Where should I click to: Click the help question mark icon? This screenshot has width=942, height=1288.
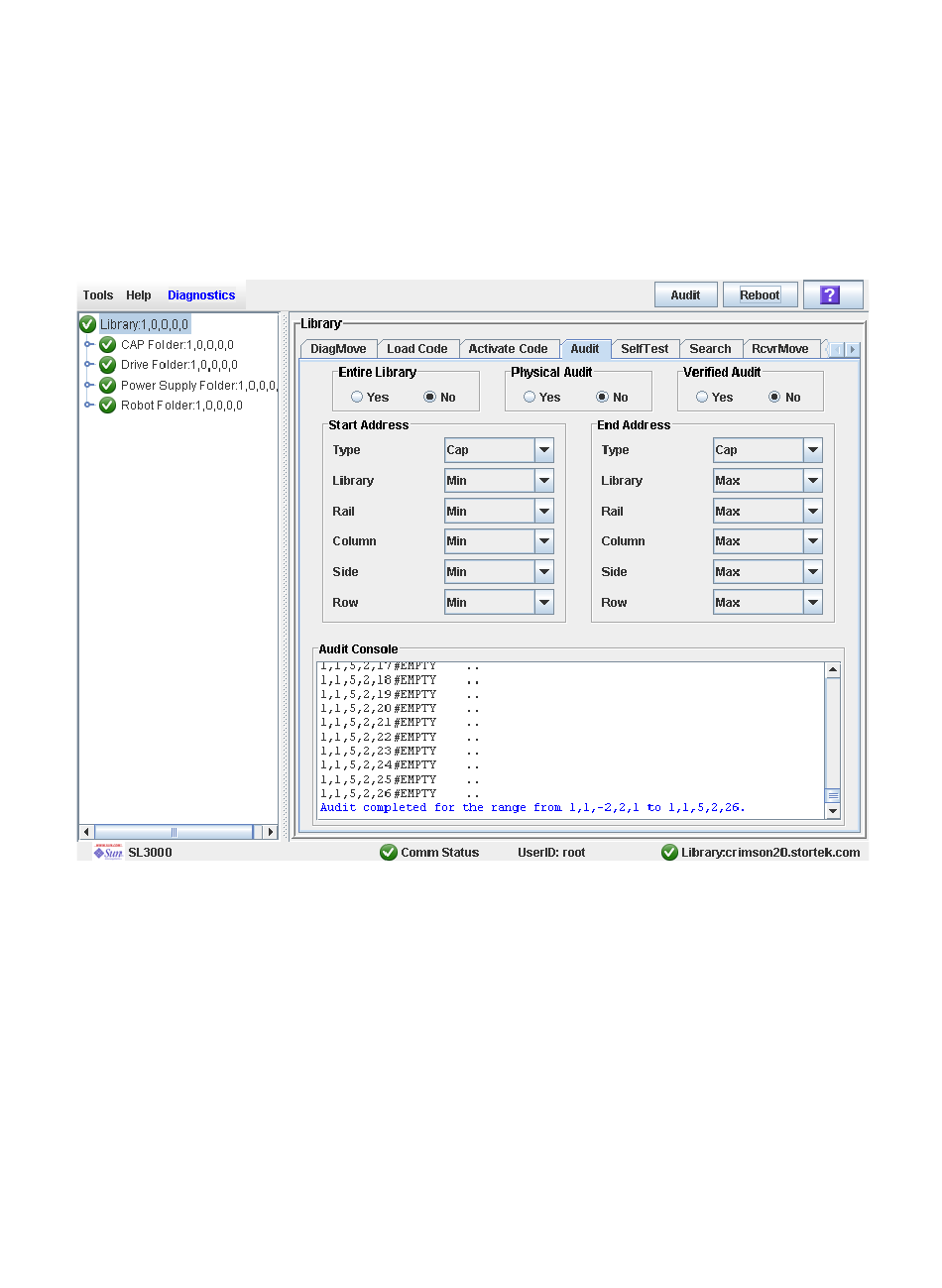pyautogui.click(x=831, y=294)
